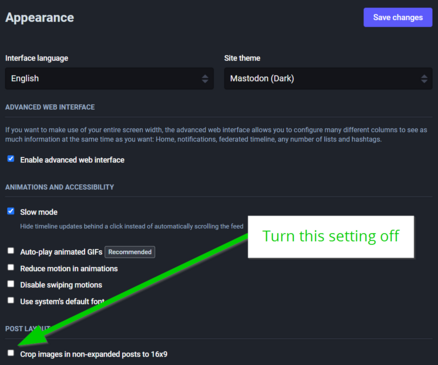Check Reduce motion in animations

(x=11, y=267)
